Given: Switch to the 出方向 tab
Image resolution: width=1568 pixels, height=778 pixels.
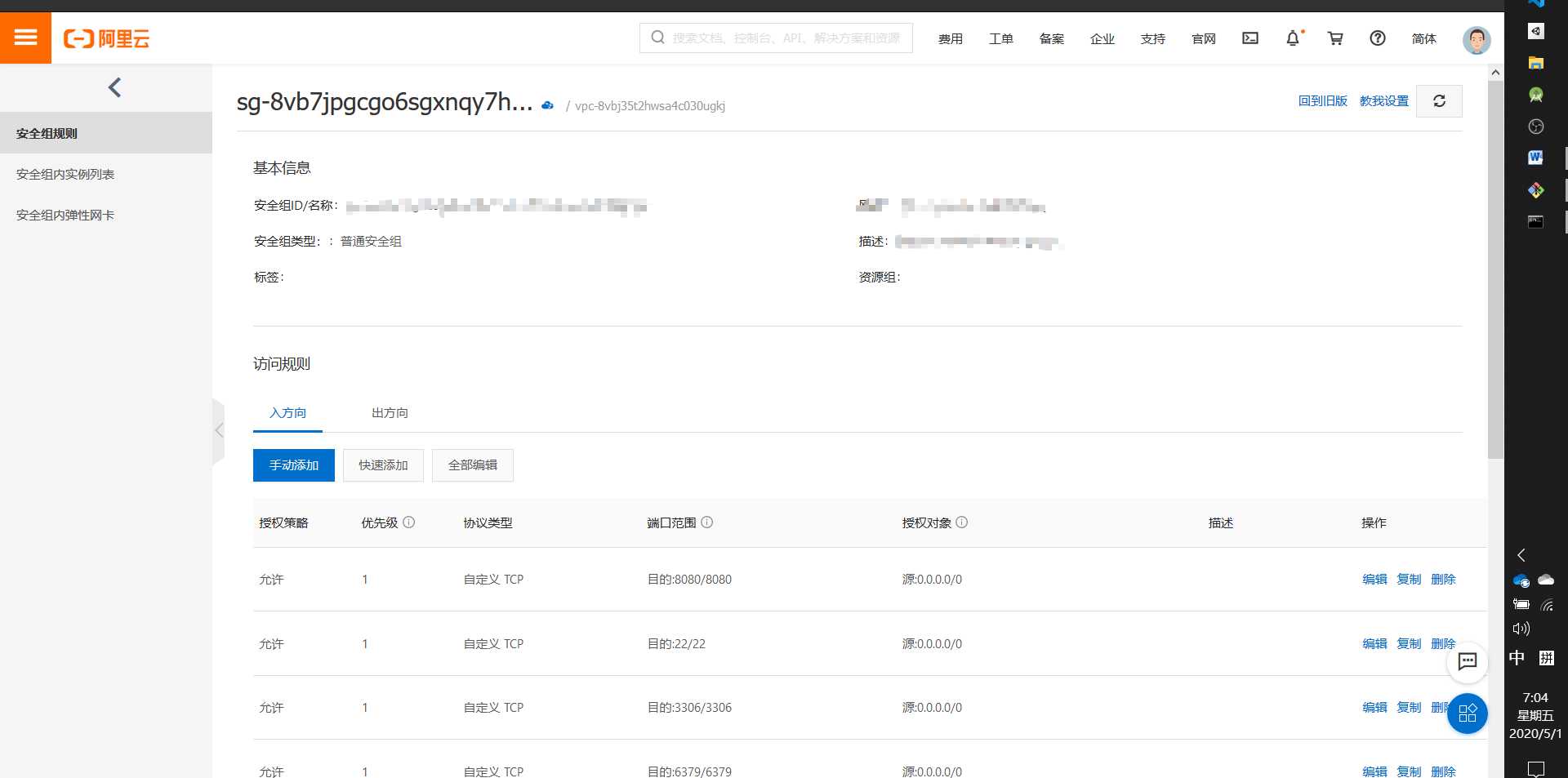Looking at the screenshot, I should coord(390,413).
